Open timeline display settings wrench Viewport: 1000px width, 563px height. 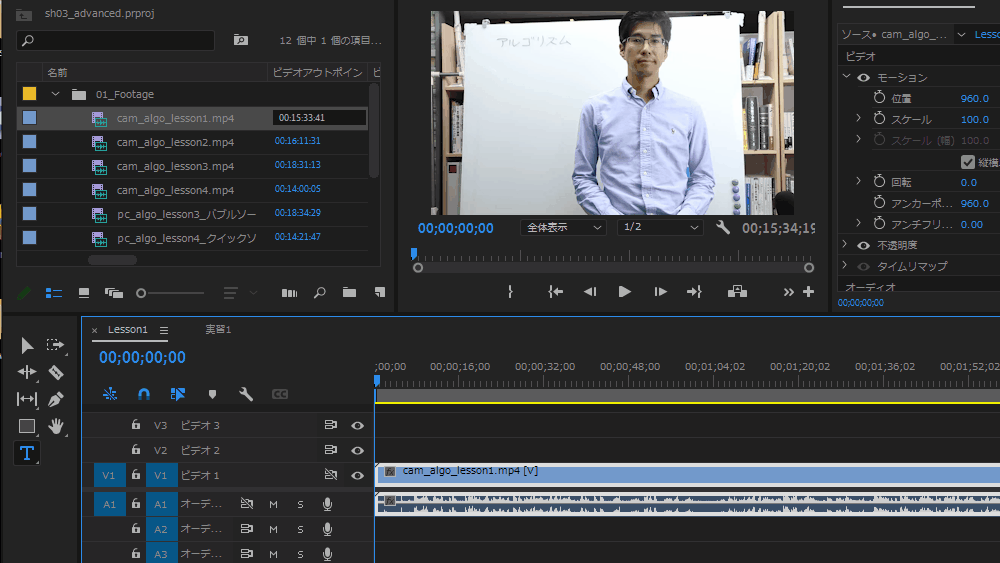click(x=246, y=394)
